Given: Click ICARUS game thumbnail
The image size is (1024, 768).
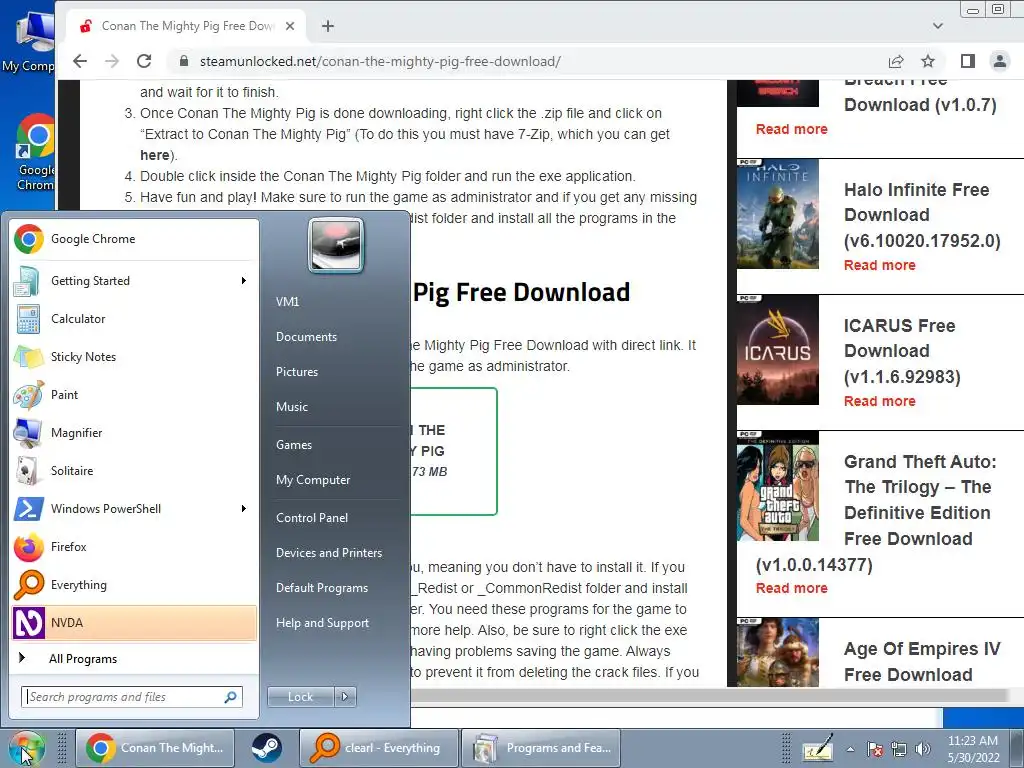Looking at the screenshot, I should click(777, 349).
